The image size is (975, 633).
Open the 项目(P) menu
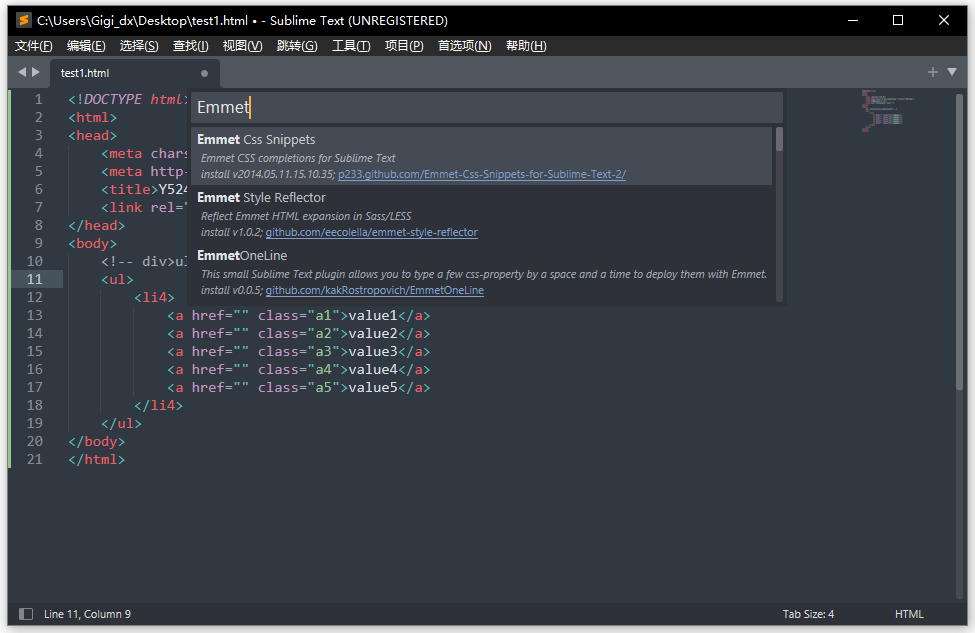tap(404, 46)
